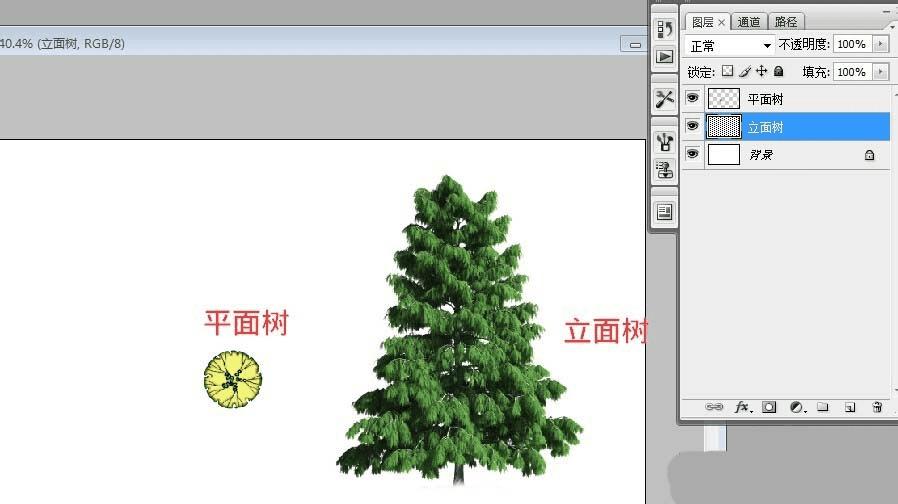Select the 立面树 layer thumbnail

(724, 127)
